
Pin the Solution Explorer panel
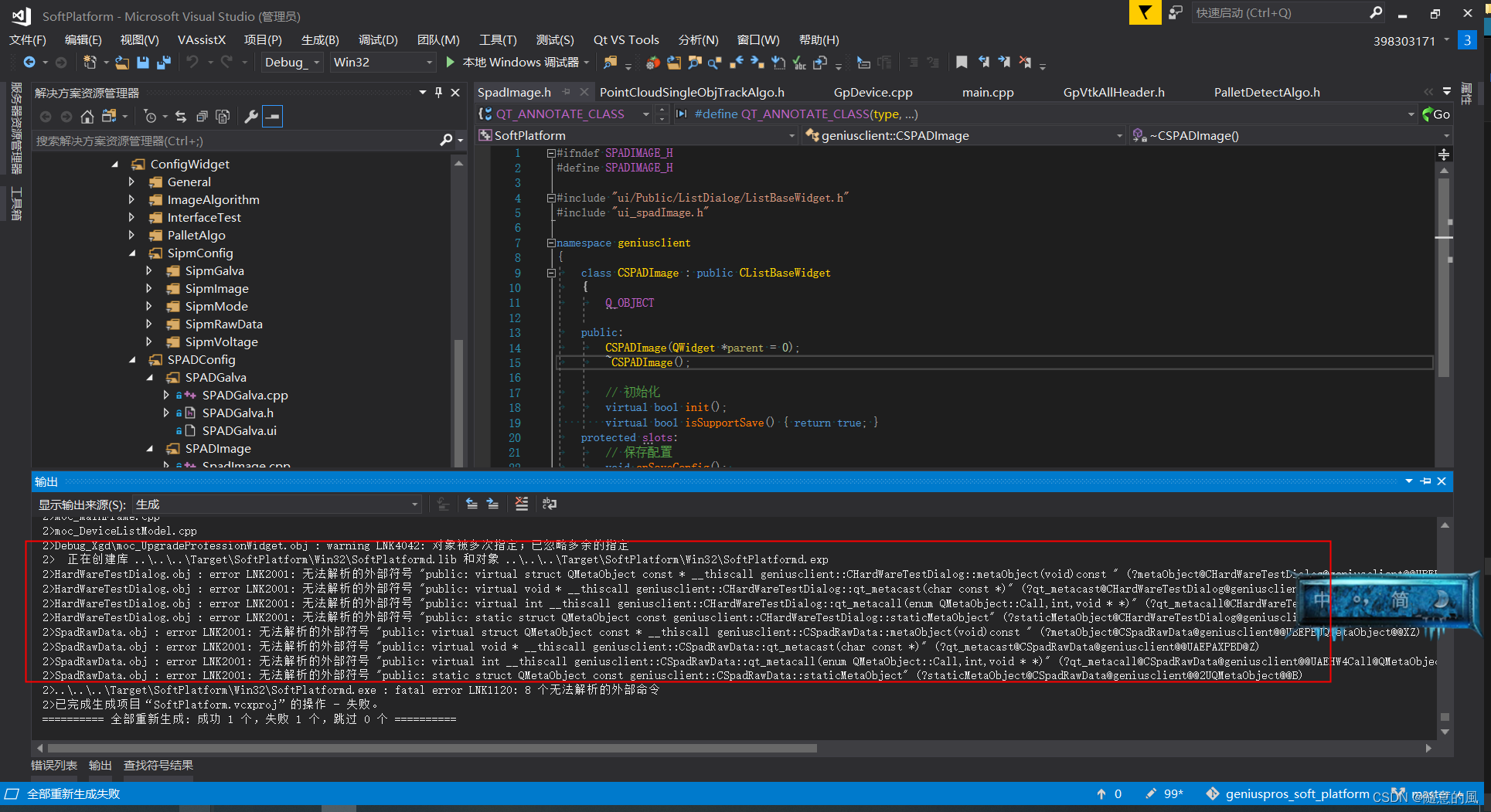438,93
